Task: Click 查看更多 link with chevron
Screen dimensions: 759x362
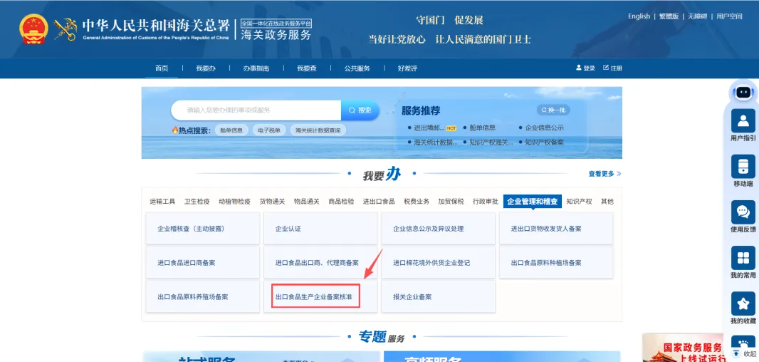Action: (605, 174)
